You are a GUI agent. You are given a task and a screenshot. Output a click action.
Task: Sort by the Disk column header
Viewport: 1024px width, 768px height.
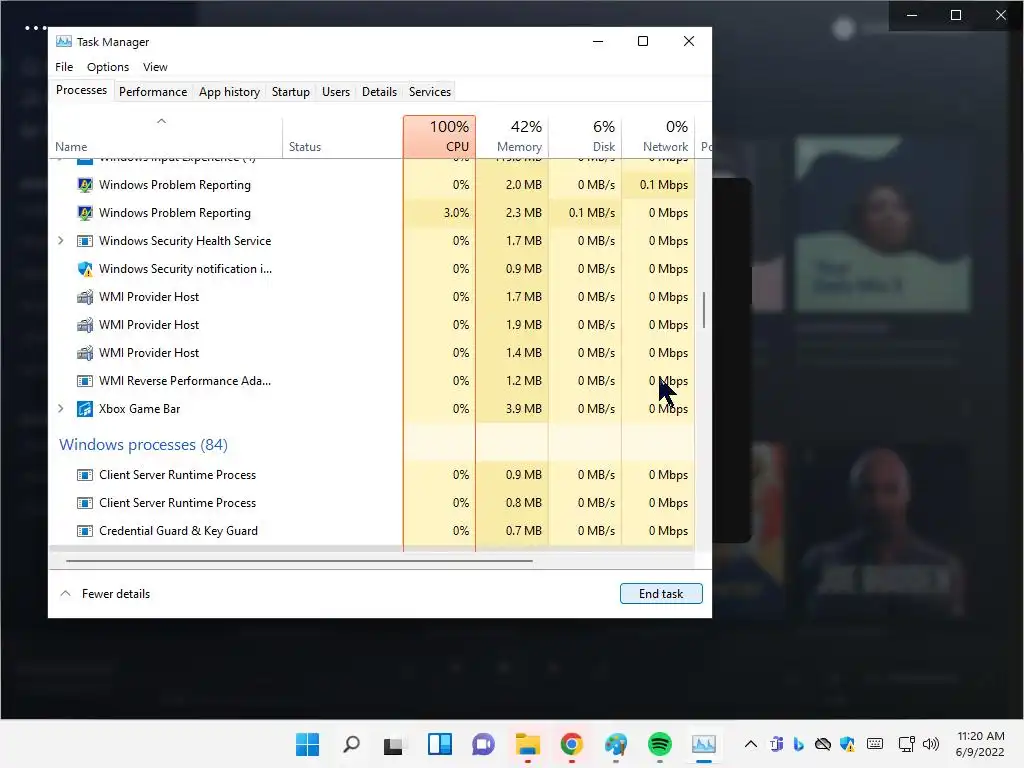click(x=585, y=136)
